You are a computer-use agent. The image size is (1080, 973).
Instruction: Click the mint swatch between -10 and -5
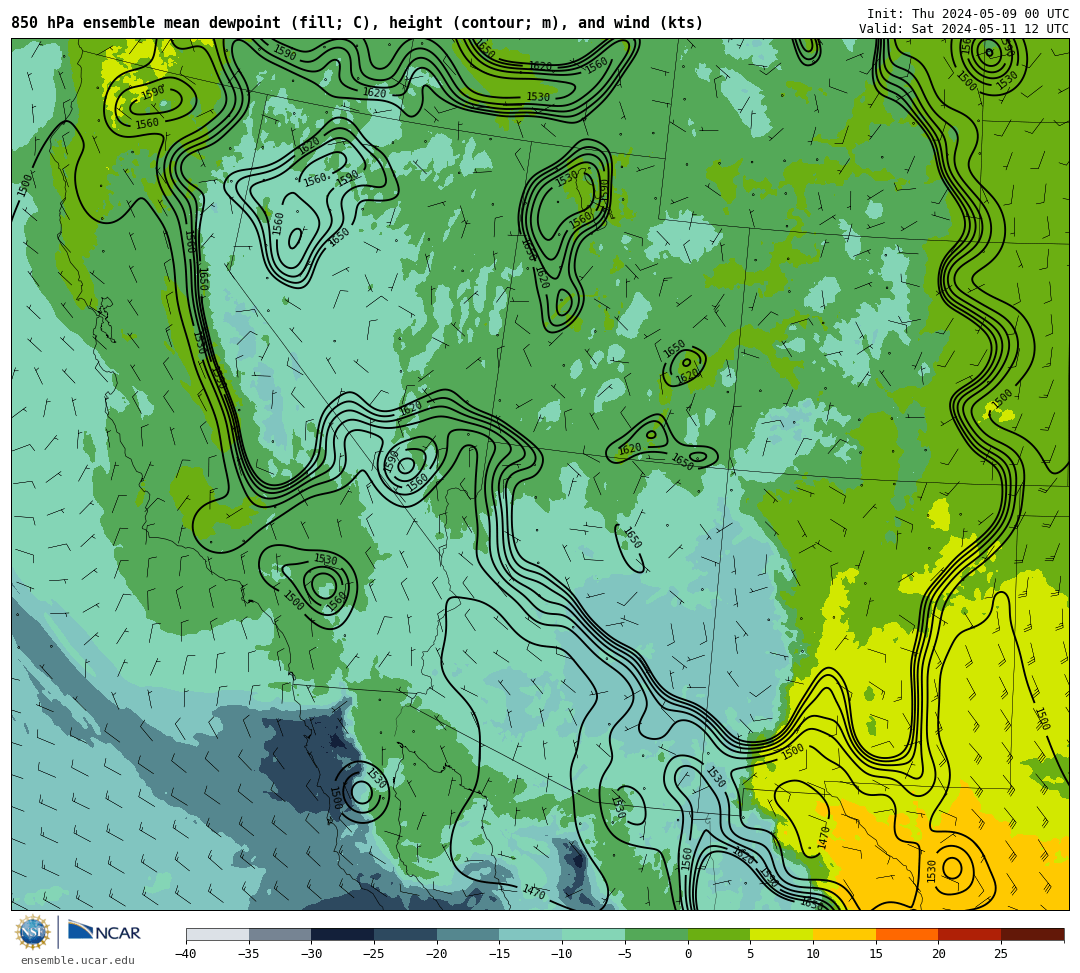tap(594, 934)
